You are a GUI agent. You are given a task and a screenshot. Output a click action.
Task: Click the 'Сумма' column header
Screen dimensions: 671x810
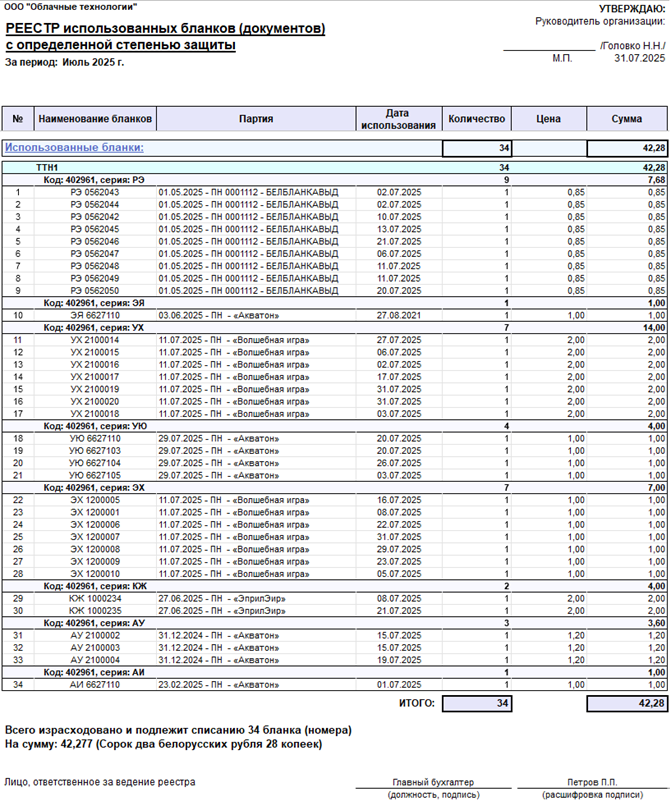coord(627,119)
